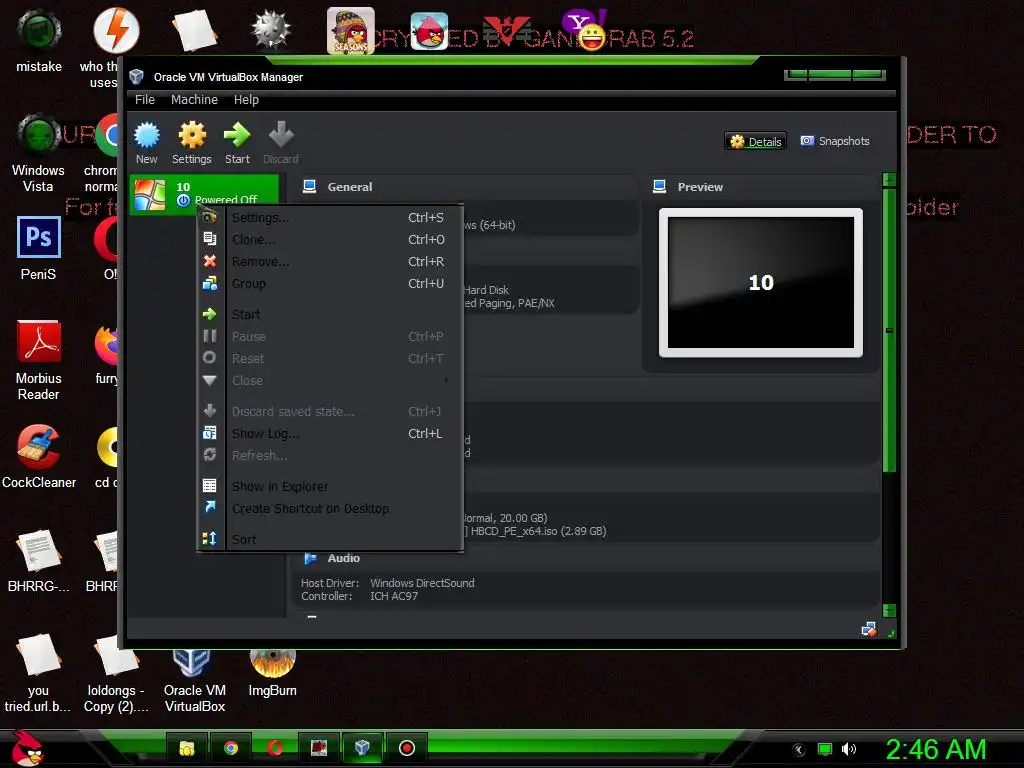Click the Audio section header
This screenshot has width=1024, height=768.
coord(344,558)
